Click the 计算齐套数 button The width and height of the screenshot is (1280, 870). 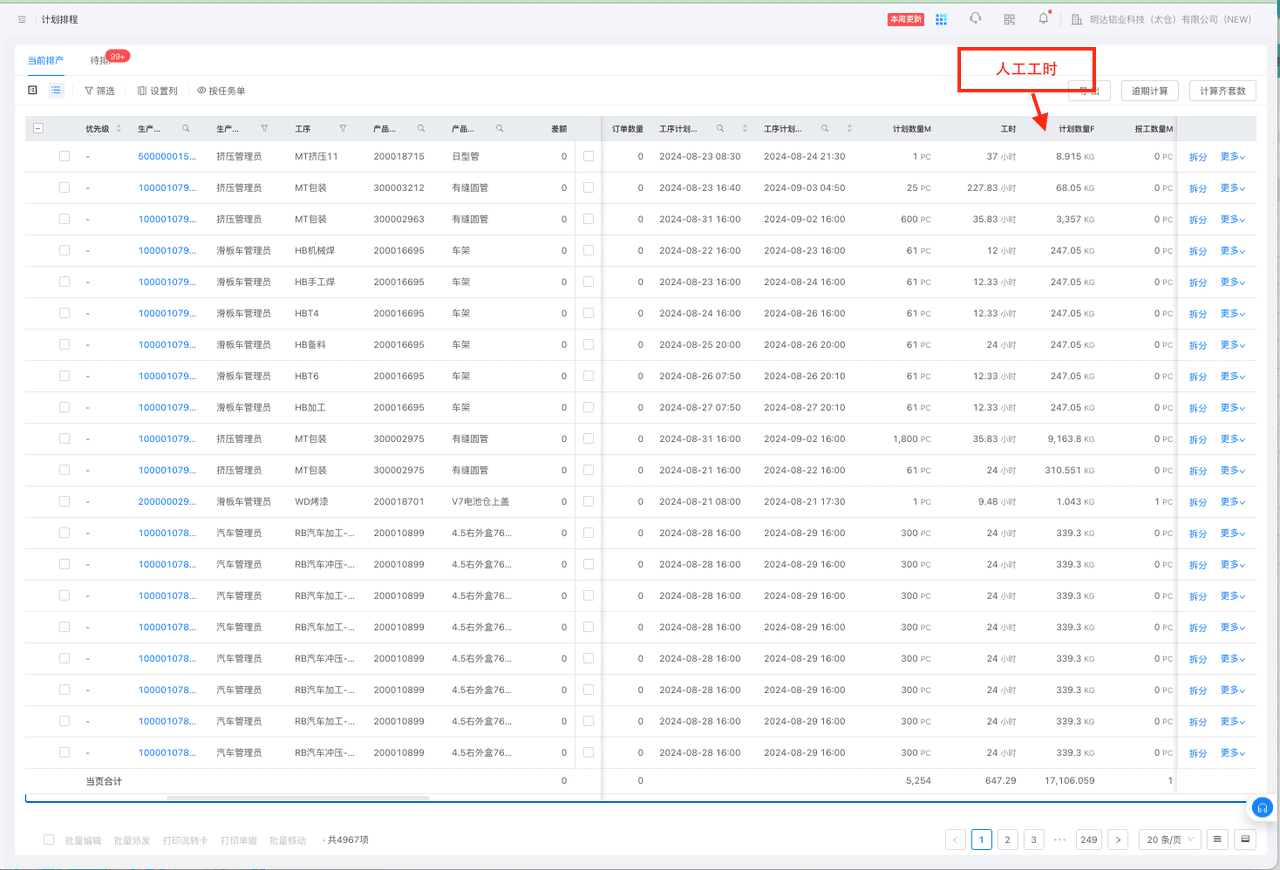[x=1222, y=91]
